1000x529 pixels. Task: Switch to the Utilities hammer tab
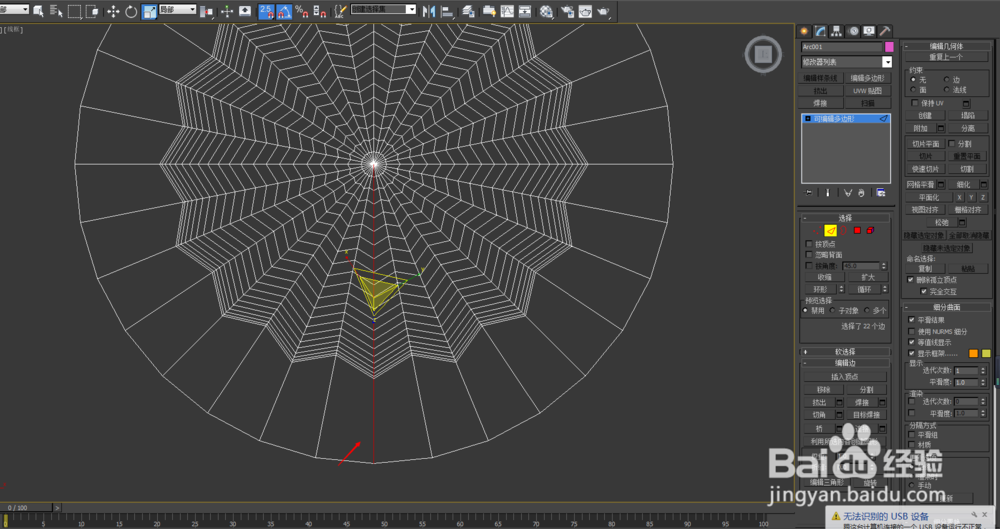(x=885, y=31)
